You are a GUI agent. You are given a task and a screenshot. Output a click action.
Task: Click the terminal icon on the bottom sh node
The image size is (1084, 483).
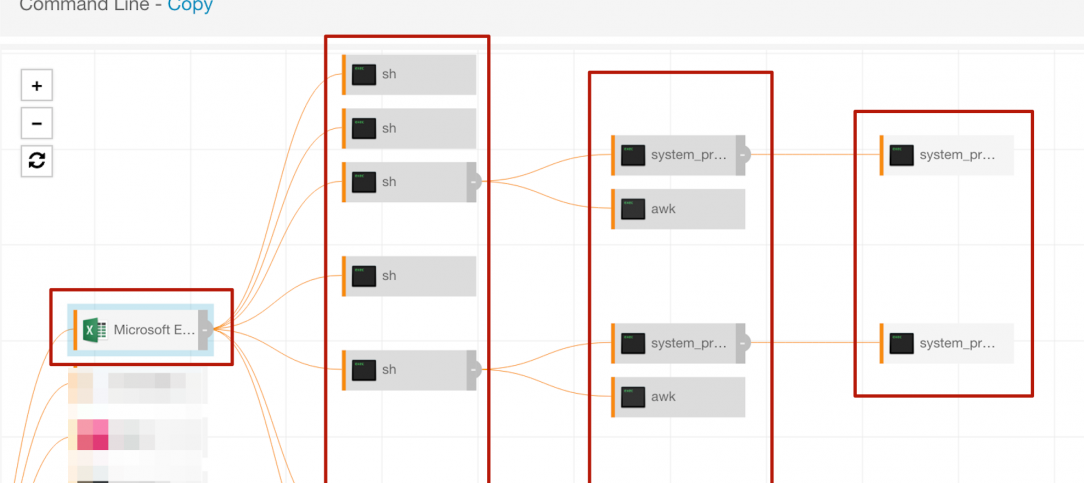[363, 370]
